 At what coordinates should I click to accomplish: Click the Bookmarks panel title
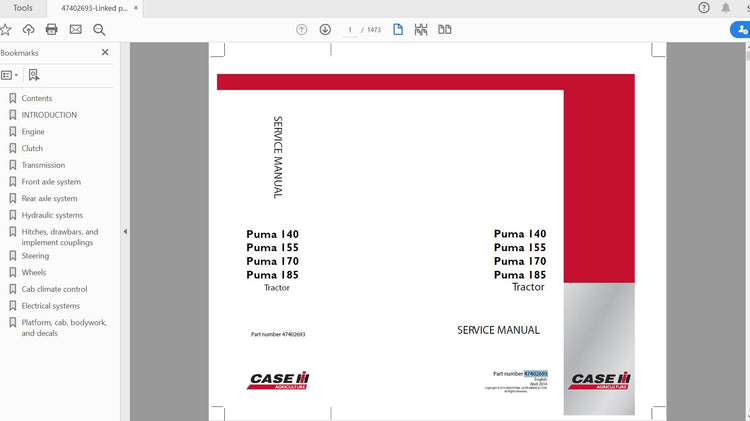pyautogui.click(x=19, y=53)
